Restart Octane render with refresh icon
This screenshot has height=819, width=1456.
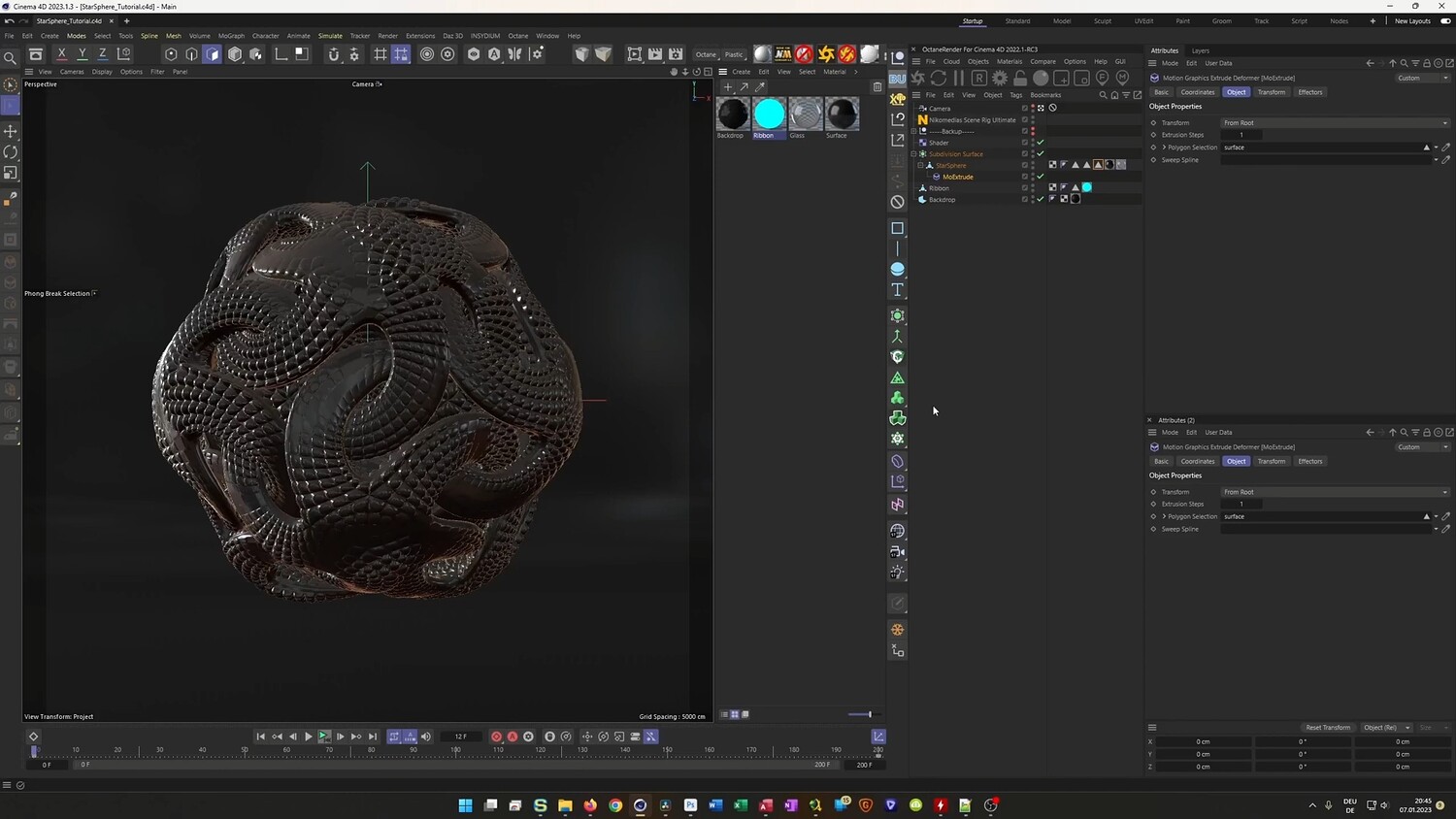click(938, 78)
